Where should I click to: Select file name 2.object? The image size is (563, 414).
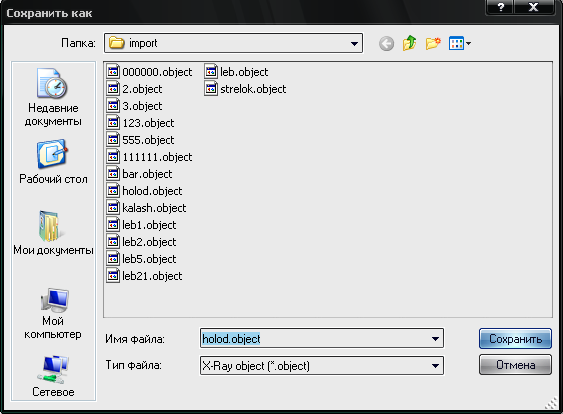142,89
